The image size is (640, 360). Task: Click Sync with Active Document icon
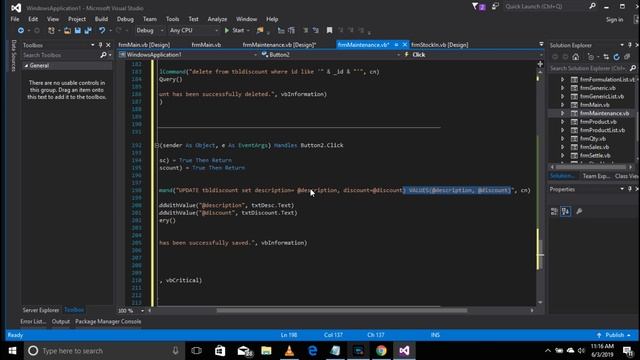pyautogui.click(x=606, y=57)
